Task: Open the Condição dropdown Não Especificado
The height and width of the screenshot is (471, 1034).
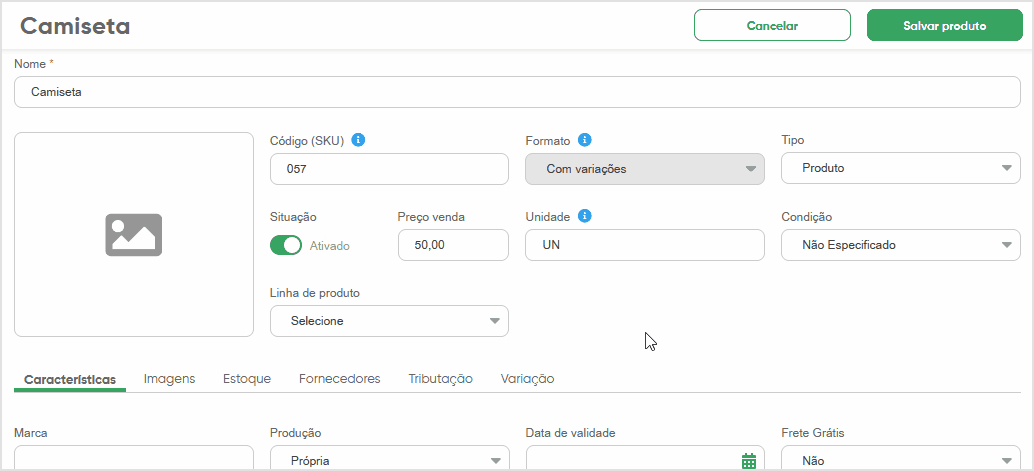Action: pos(901,245)
